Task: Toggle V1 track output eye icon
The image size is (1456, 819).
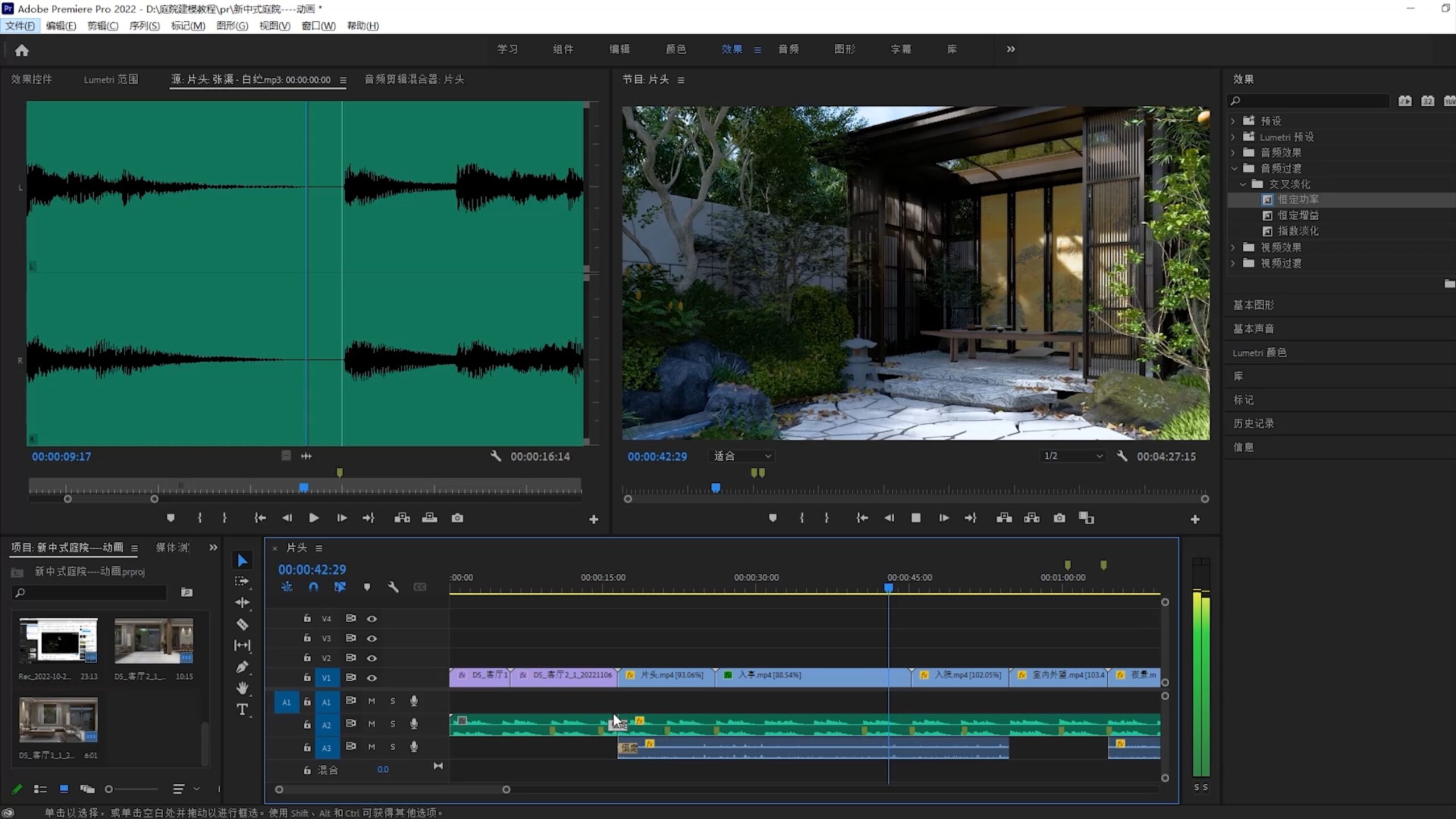Action: (x=371, y=678)
